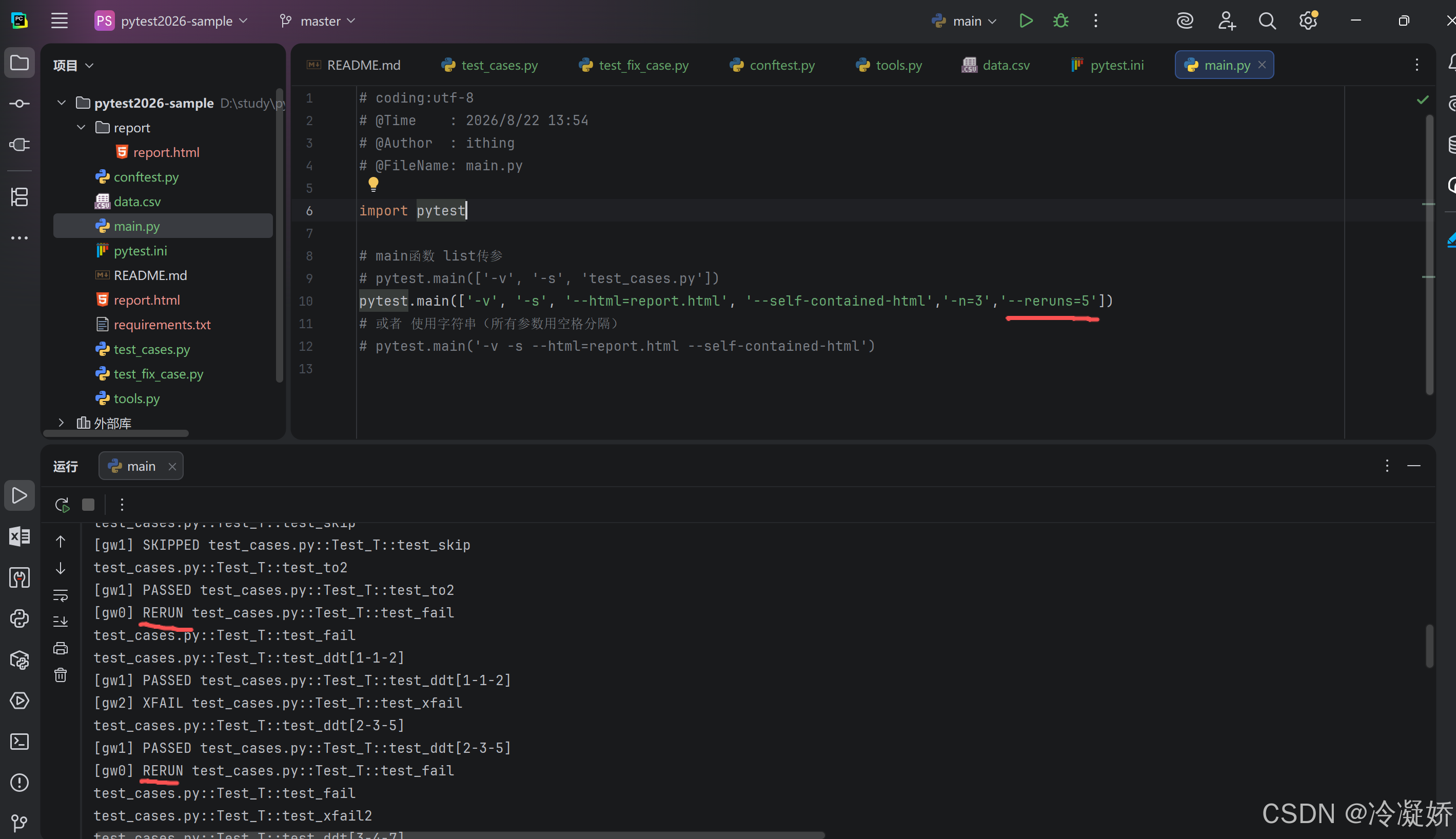This screenshot has height=839, width=1456.
Task: Open the Services tool window icon
Action: tap(19, 701)
